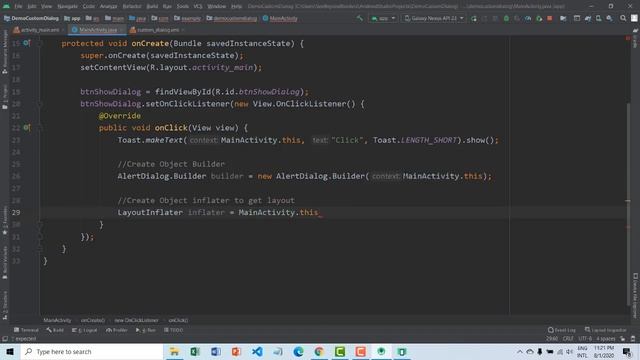Screen dimensions: 640x360
Task: Click the Android Studio logo in title bar
Action: 6,6
